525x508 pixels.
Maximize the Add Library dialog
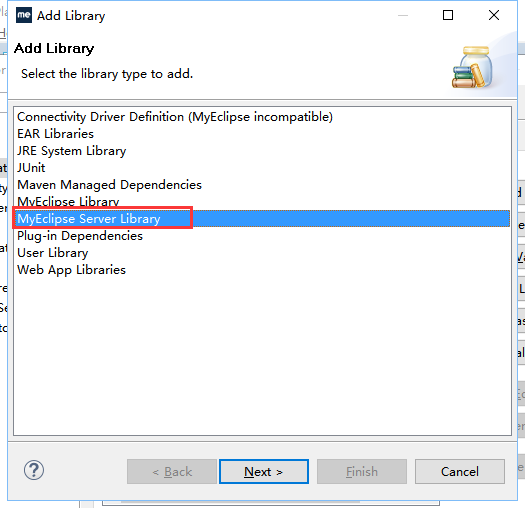coord(448,15)
